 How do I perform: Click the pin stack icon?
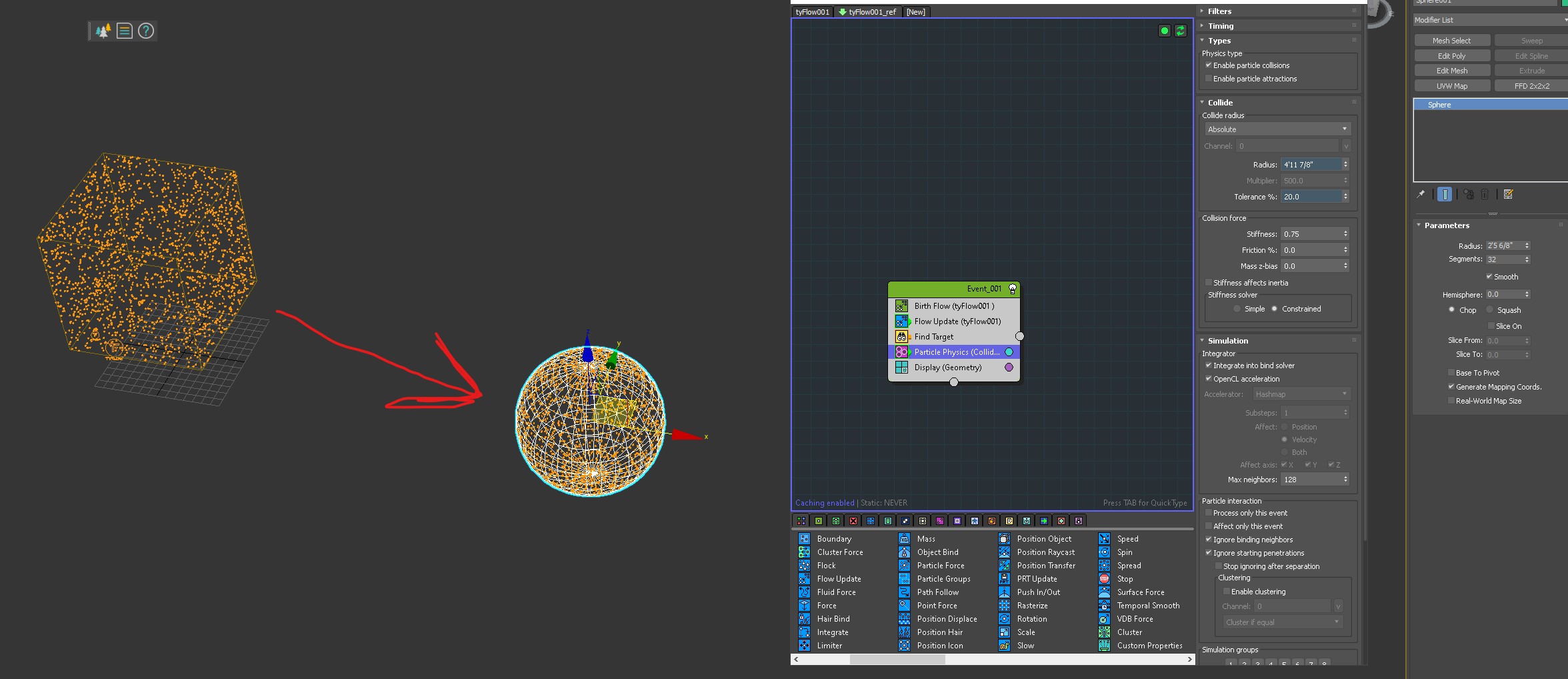point(1421,195)
